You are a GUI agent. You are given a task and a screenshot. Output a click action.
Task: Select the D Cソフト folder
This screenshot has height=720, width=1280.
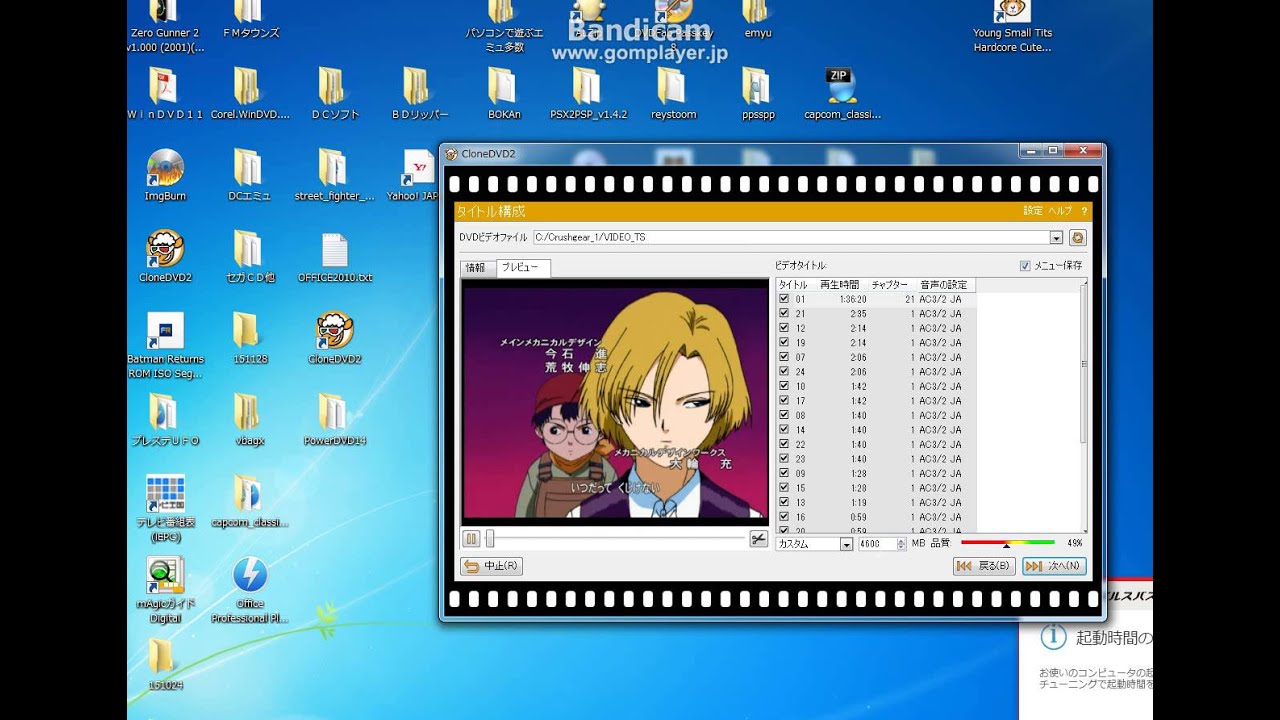(x=334, y=93)
